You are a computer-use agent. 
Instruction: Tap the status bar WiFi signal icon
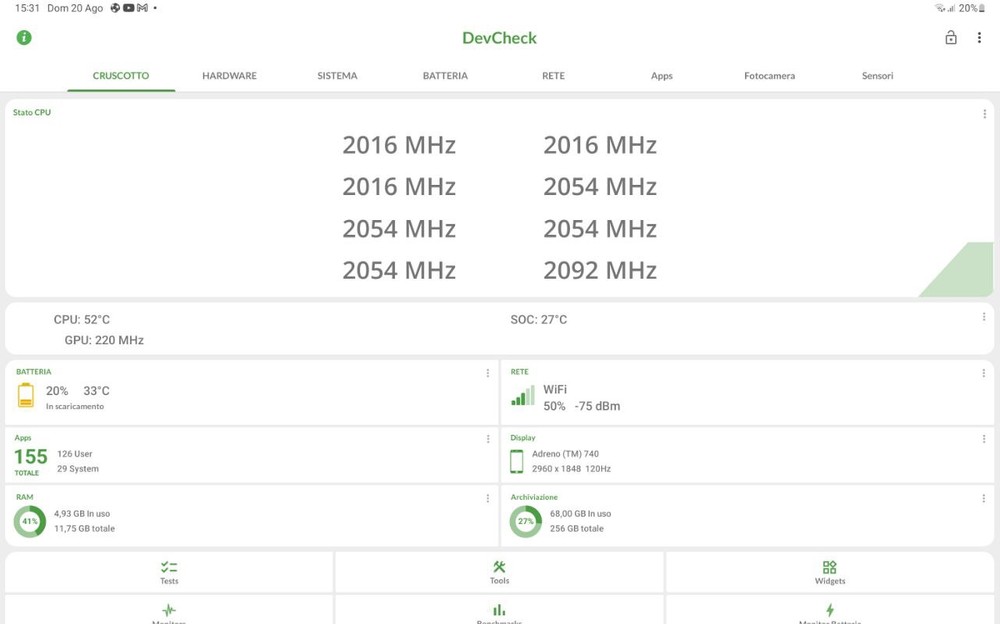[940, 8]
